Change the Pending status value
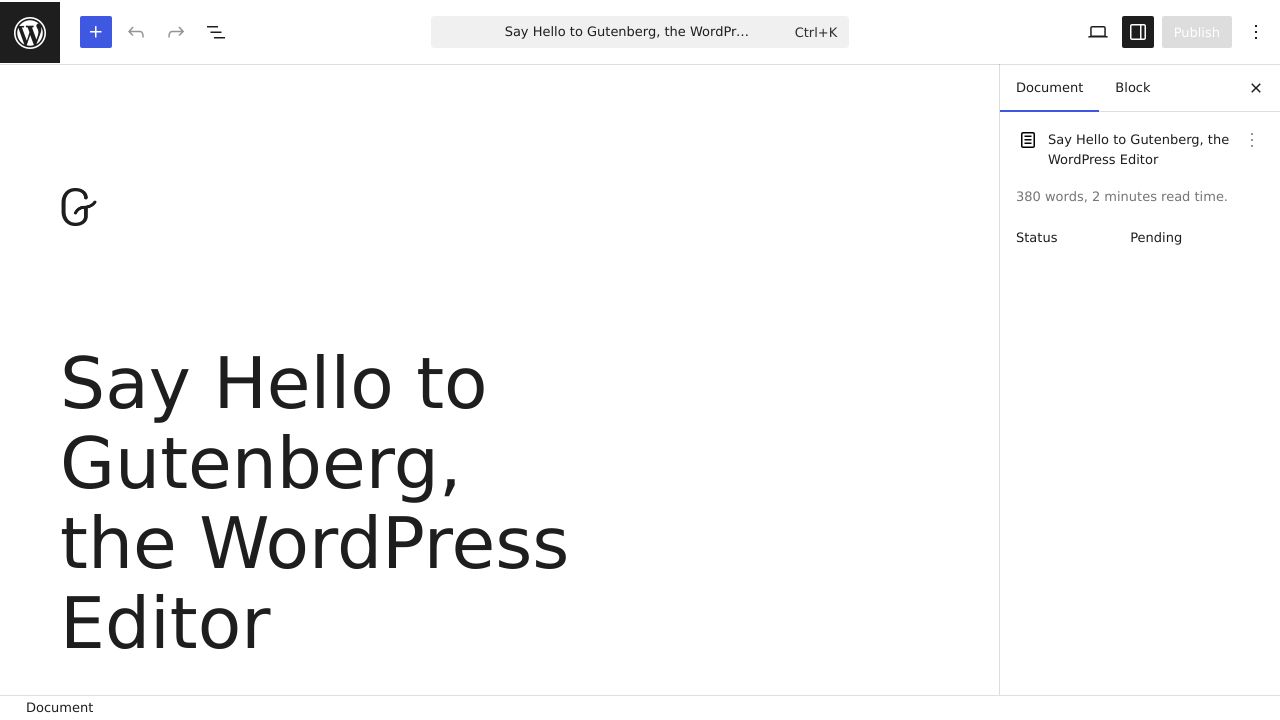The image size is (1280, 720). click(1156, 237)
